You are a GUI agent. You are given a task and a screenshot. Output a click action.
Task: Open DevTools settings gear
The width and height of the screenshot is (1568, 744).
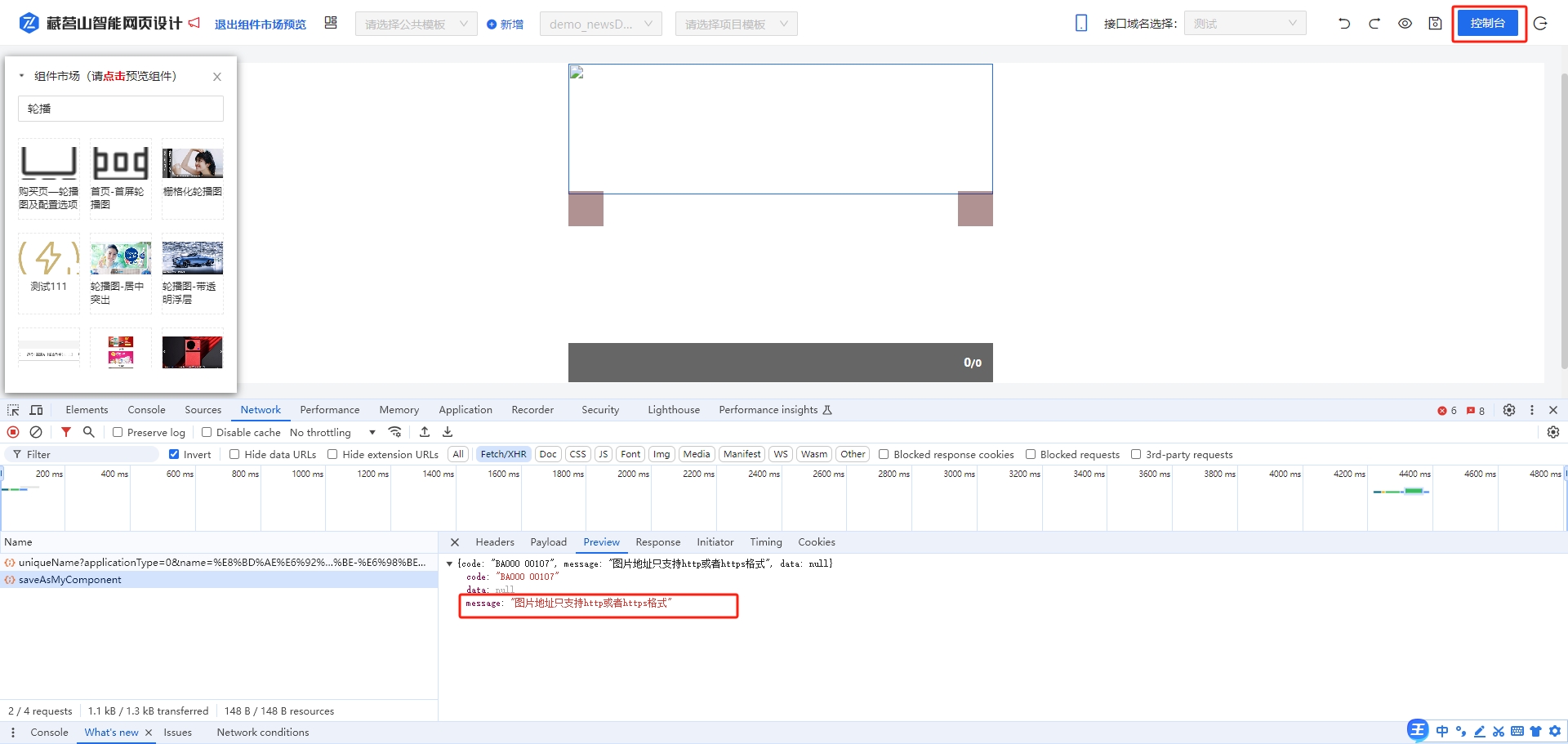(1509, 410)
